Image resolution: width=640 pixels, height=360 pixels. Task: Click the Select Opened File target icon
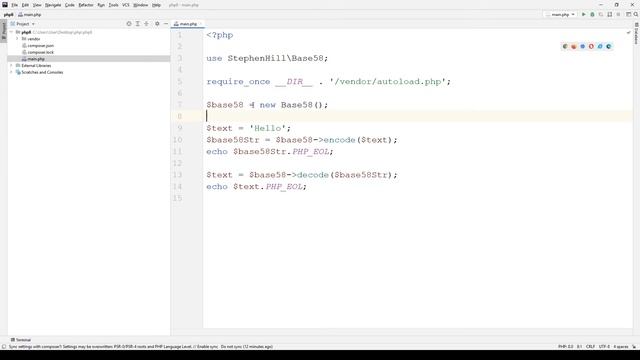point(129,24)
